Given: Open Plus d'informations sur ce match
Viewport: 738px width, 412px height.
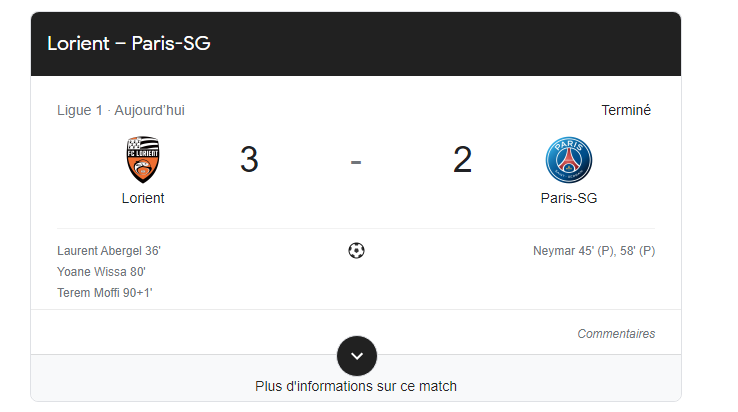Looking at the screenshot, I should click(x=356, y=386).
